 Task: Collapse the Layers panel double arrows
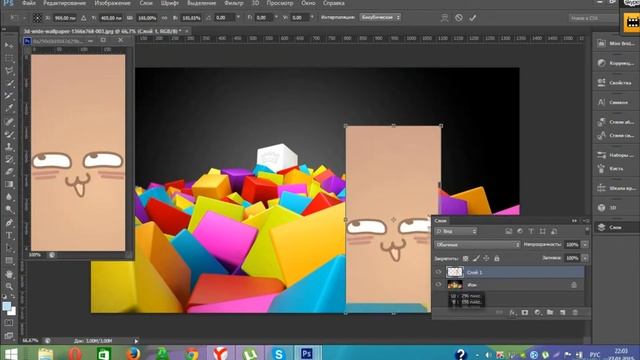(x=575, y=221)
